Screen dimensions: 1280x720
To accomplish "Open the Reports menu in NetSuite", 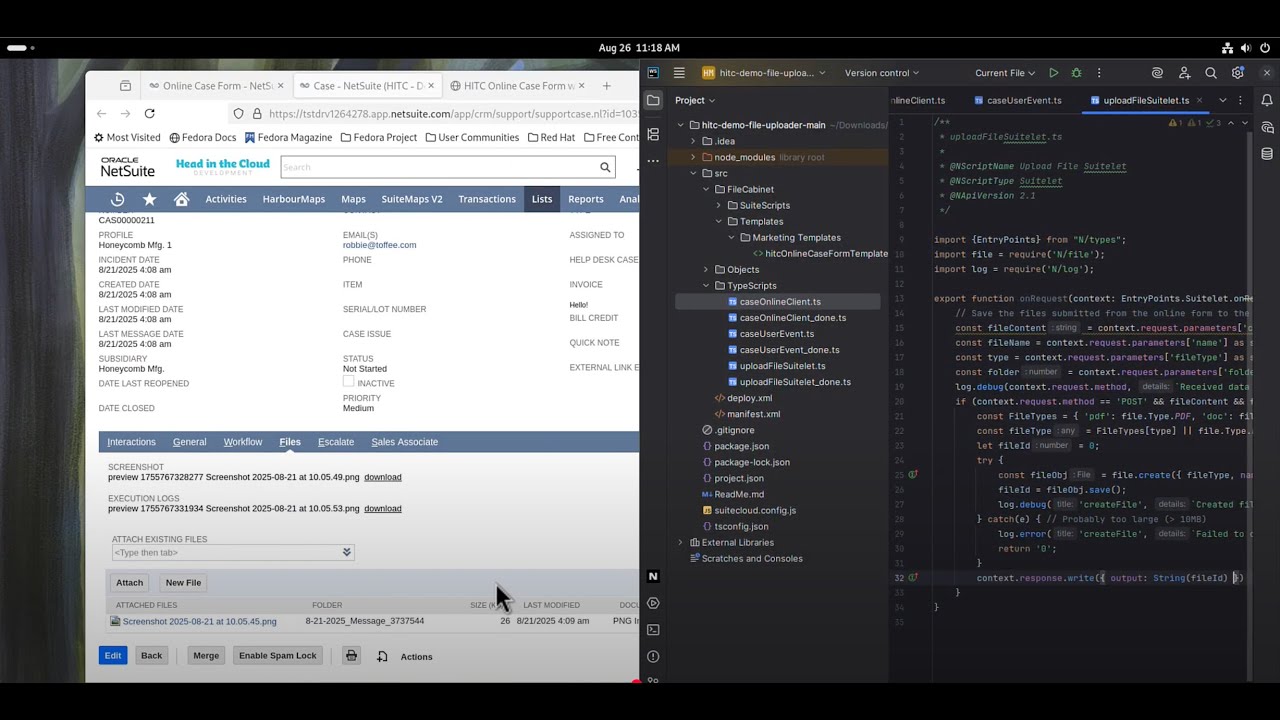I will [x=586, y=199].
